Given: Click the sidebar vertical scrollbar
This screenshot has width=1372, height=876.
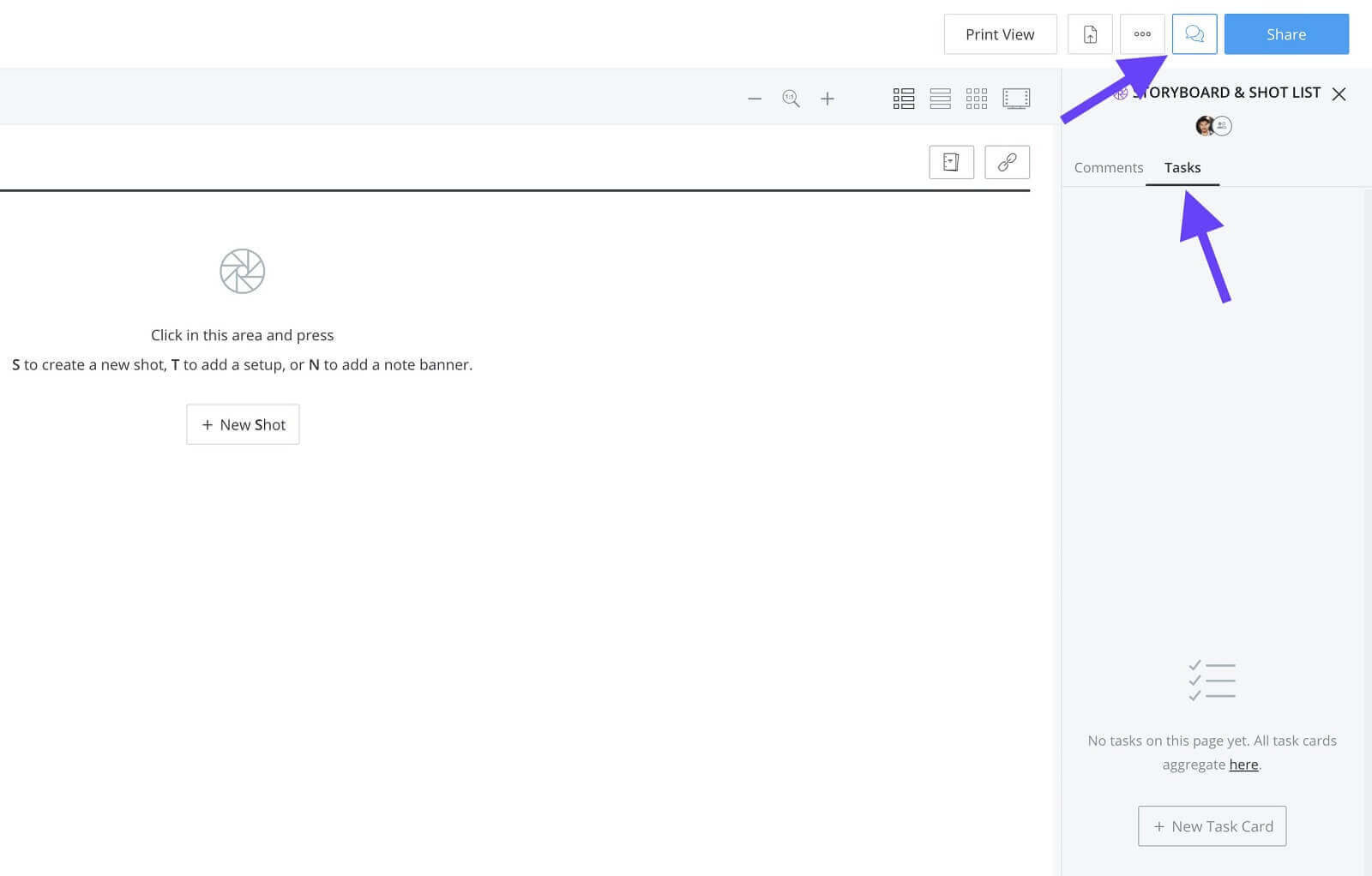Looking at the screenshot, I should point(1367,531).
